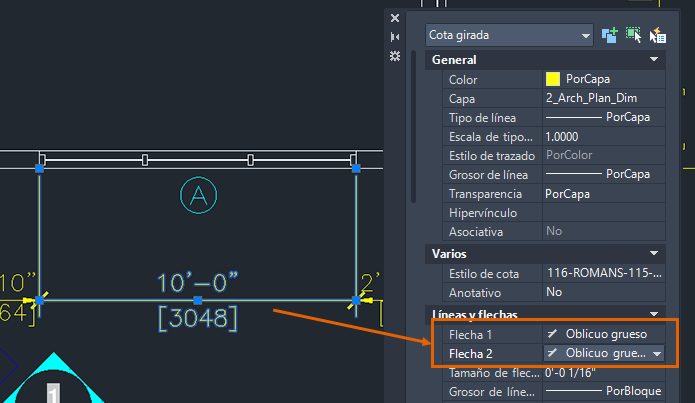The width and height of the screenshot is (695, 403).
Task: Click the dimension text middle grip
Action: [x=198, y=301]
